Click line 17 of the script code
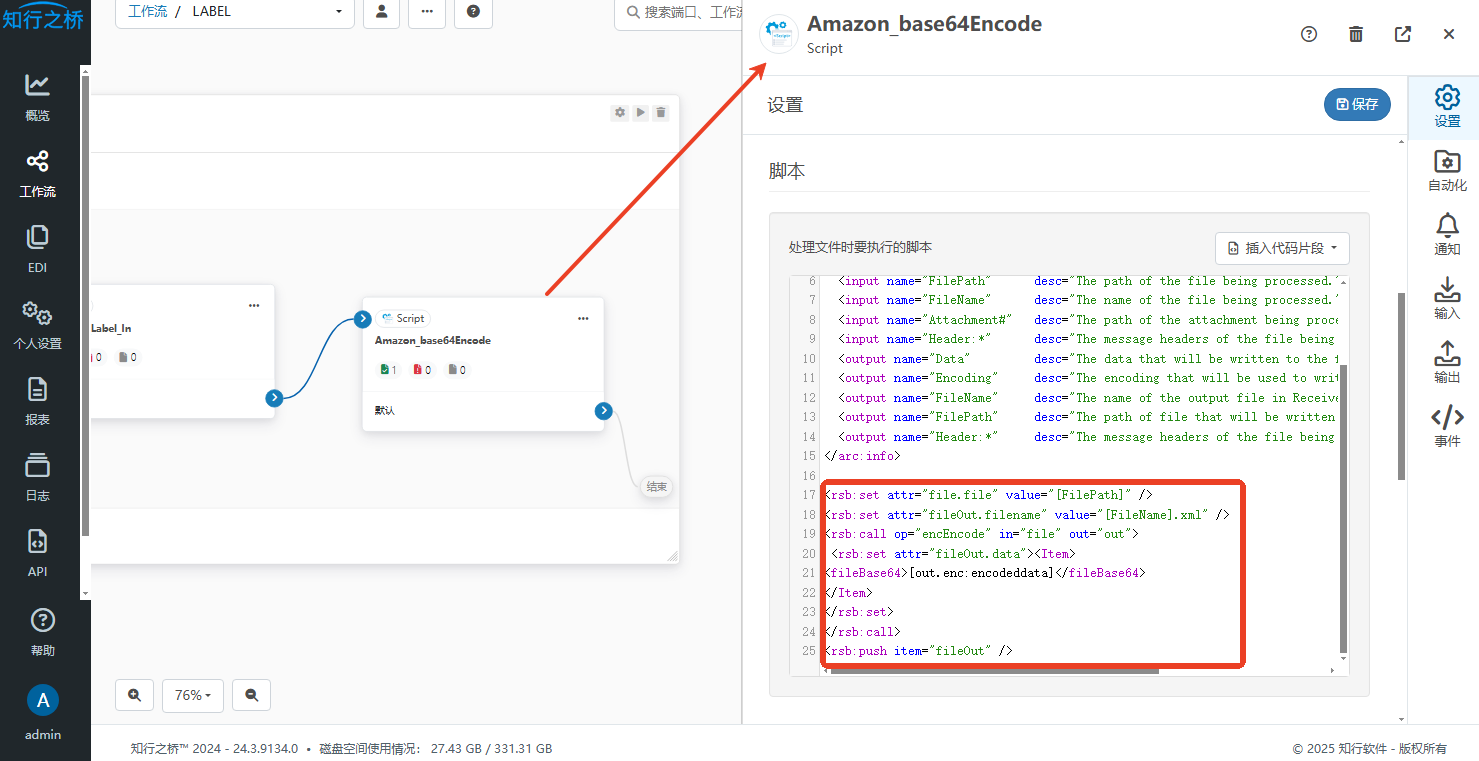The height and width of the screenshot is (761, 1479). pos(989,495)
